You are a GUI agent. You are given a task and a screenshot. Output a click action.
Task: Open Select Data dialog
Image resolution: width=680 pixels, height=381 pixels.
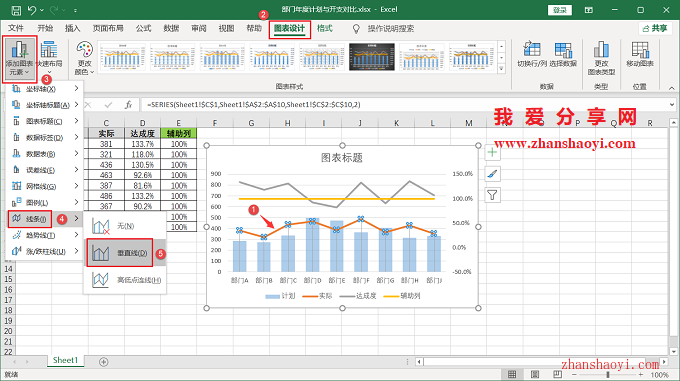tap(563, 55)
